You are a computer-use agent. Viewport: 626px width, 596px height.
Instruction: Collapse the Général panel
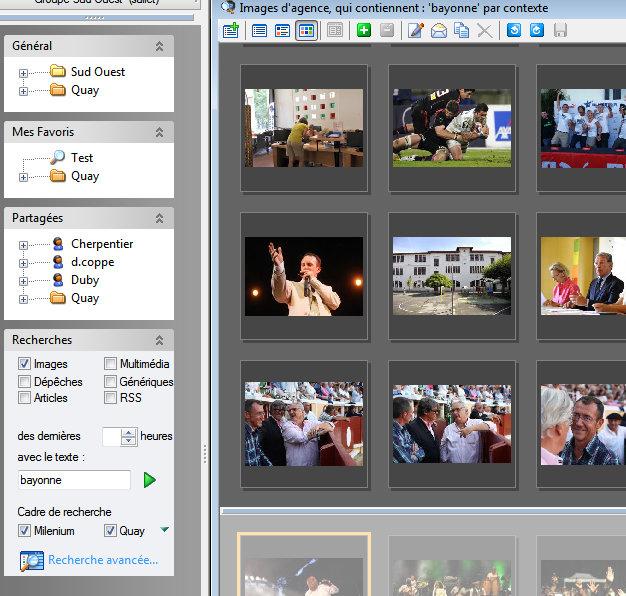point(159,46)
